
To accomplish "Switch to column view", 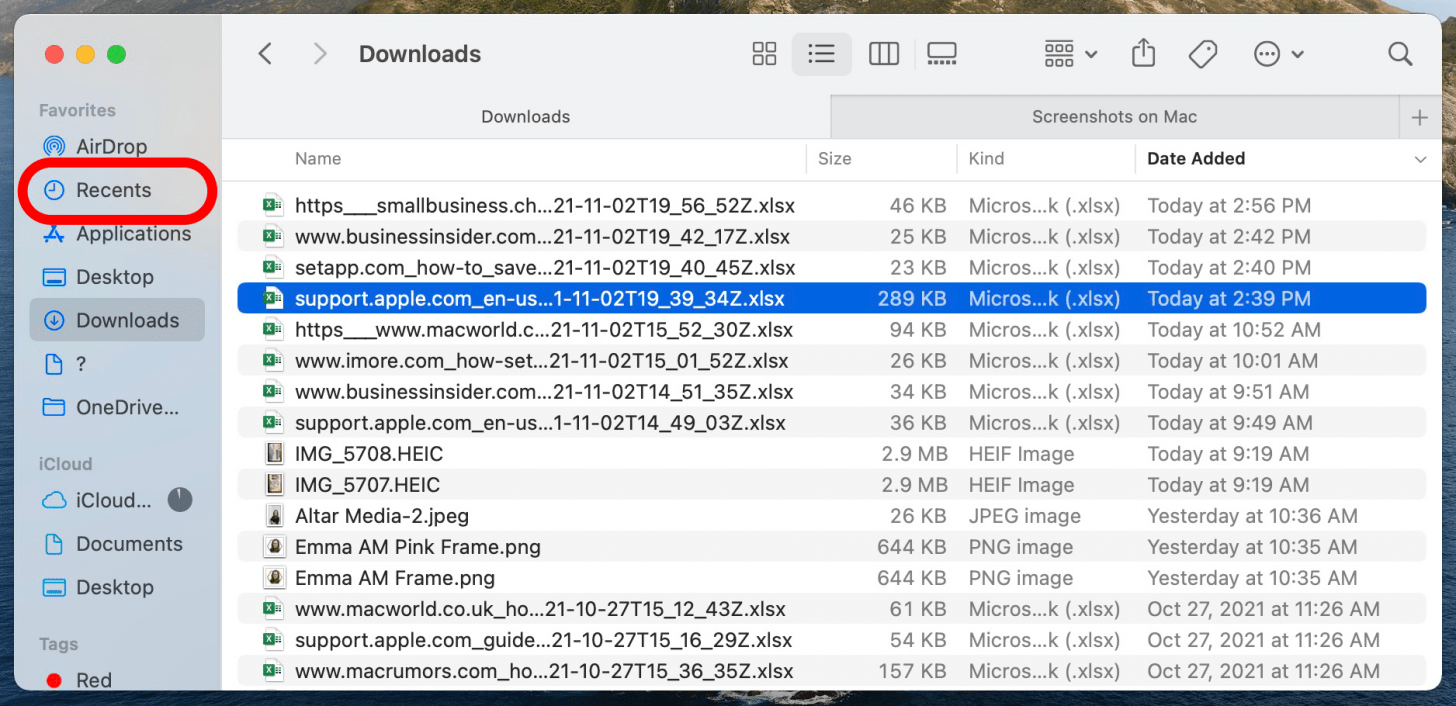I will coord(884,54).
